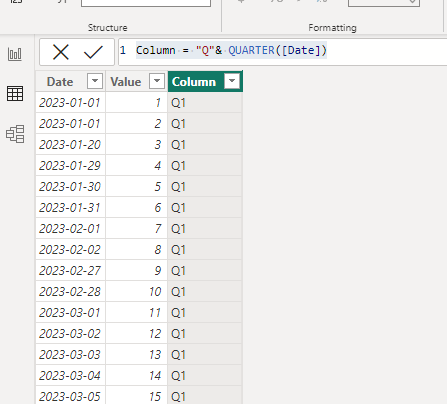Select Q1 cell in the 2023-02-28 row
The width and height of the screenshot is (447, 404).
[205, 292]
